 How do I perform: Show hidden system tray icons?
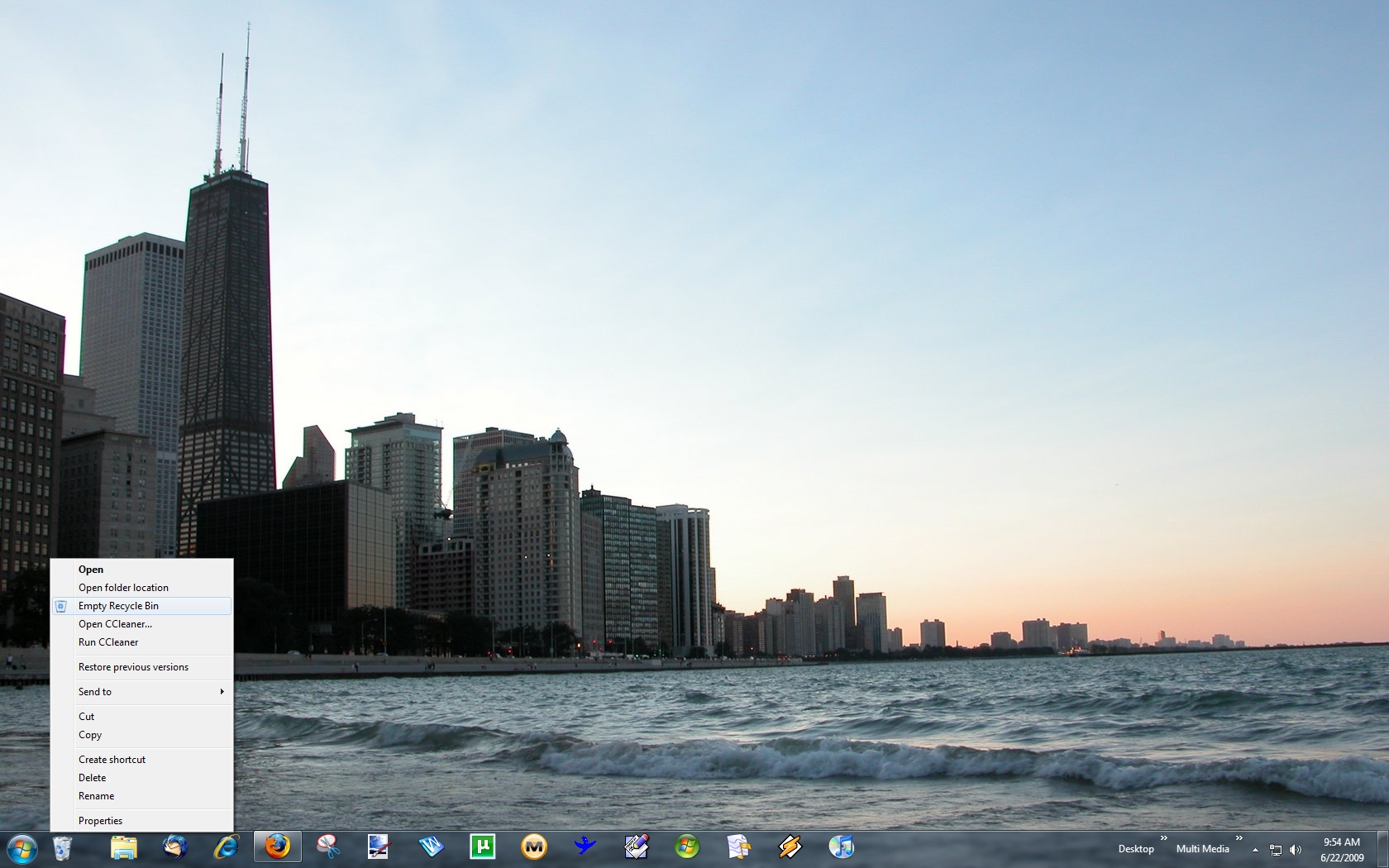(1255, 850)
